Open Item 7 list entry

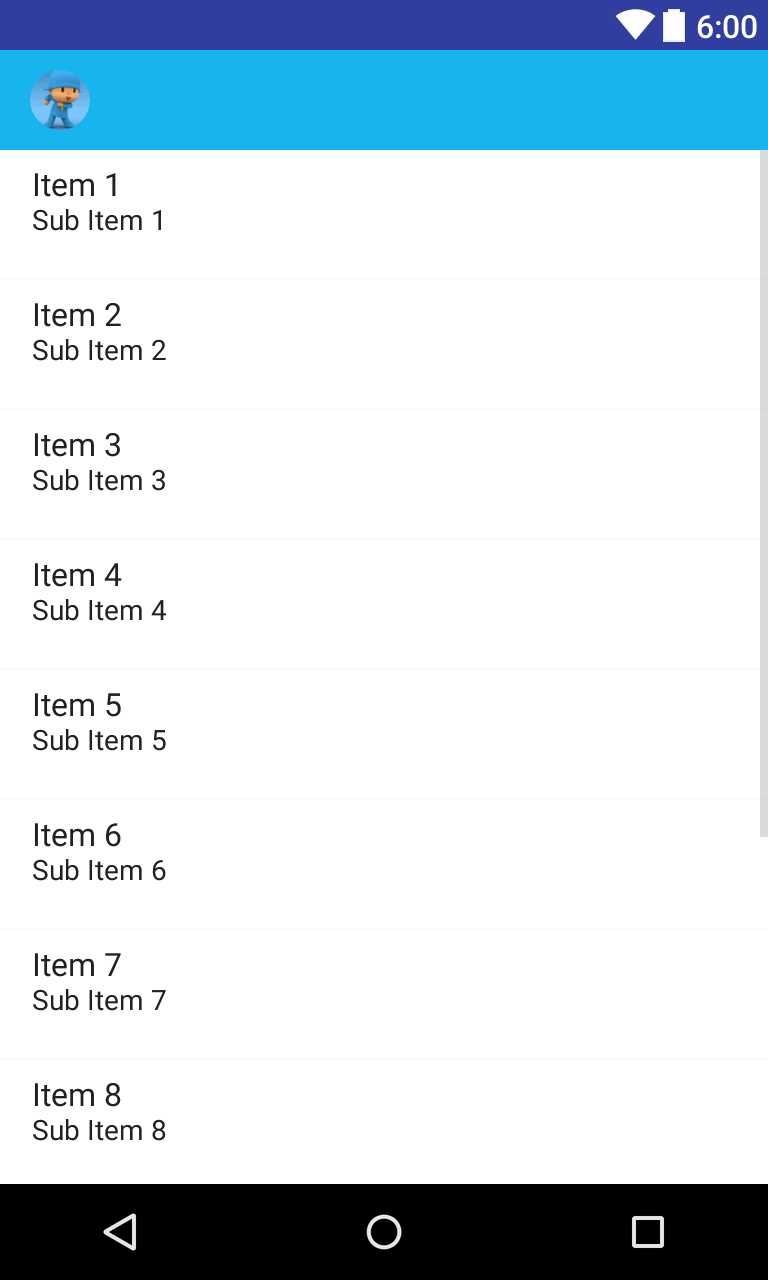[x=380, y=994]
